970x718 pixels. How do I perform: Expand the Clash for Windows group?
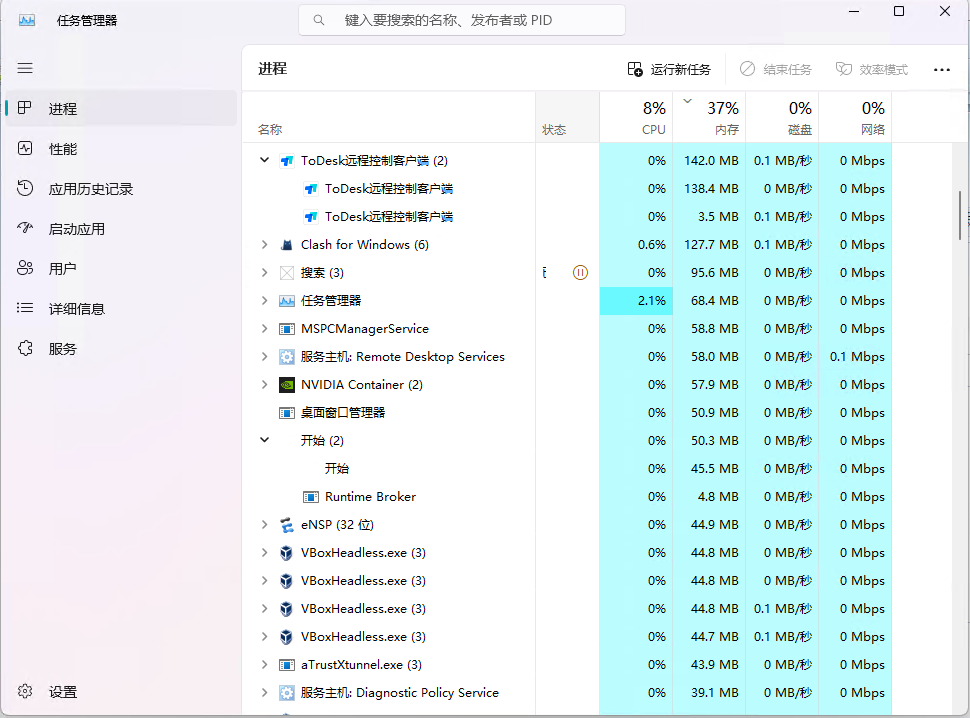tap(264, 245)
